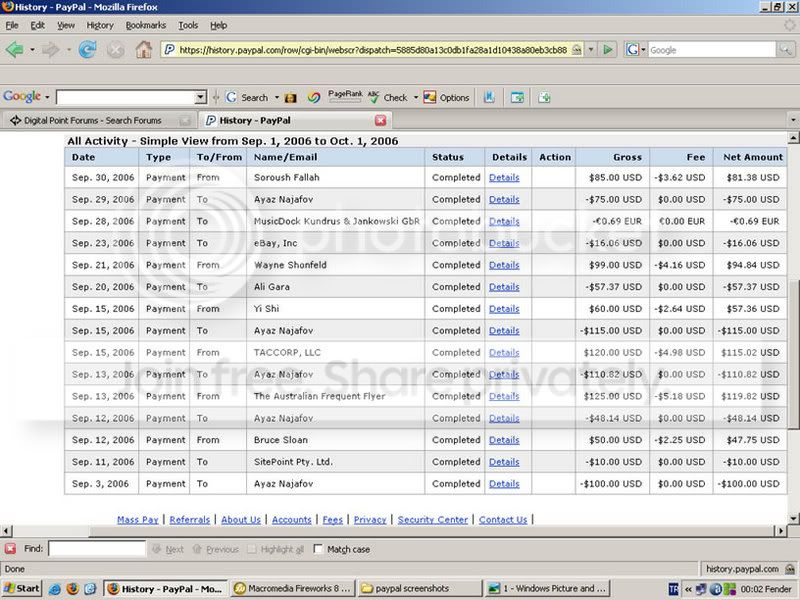
Task: Click the Firefox quick launch icon
Action: click(x=72, y=589)
